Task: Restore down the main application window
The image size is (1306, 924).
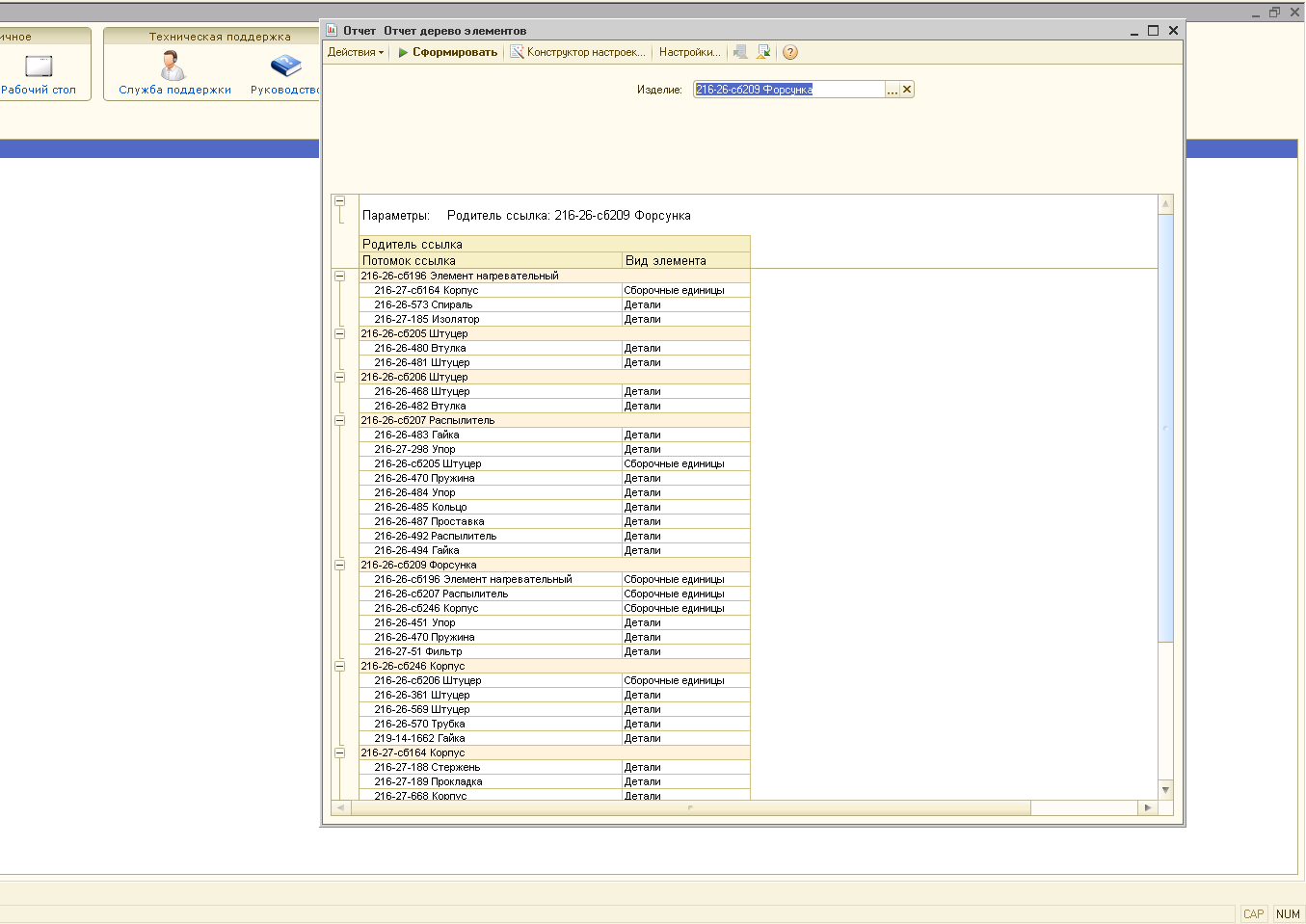Action: click(x=1274, y=12)
